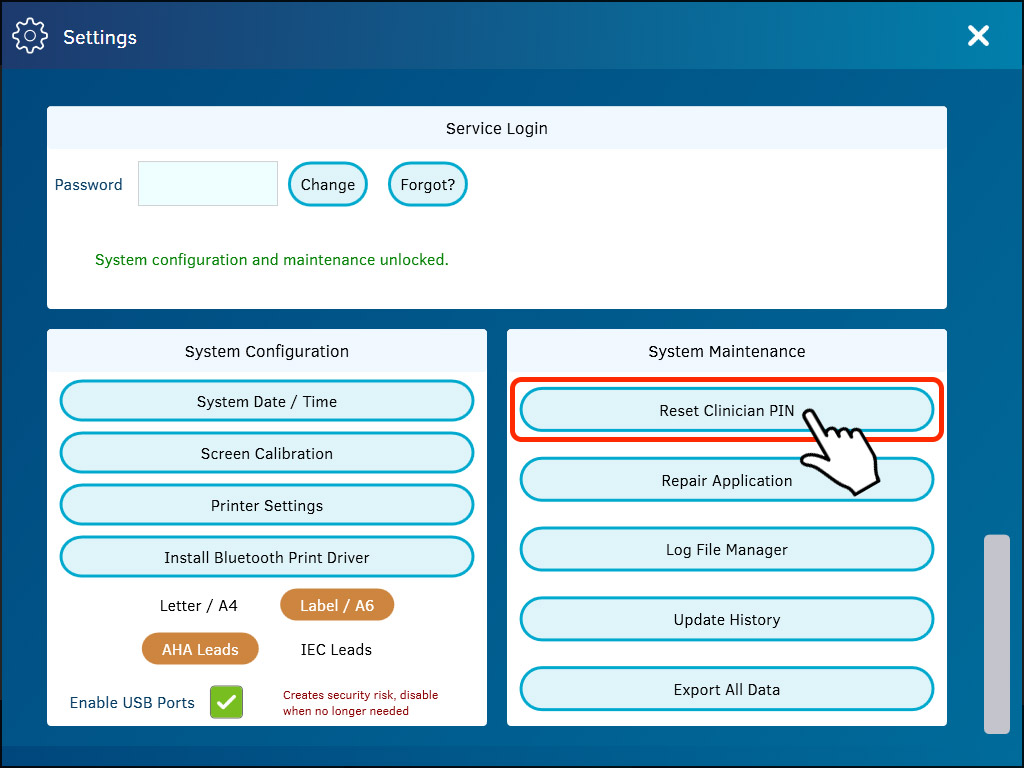Export All Data

726,688
